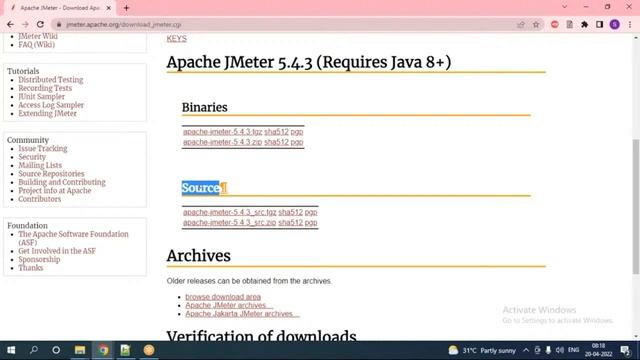
Task: Open JUnit Sampler tutorial
Action: tap(41, 97)
